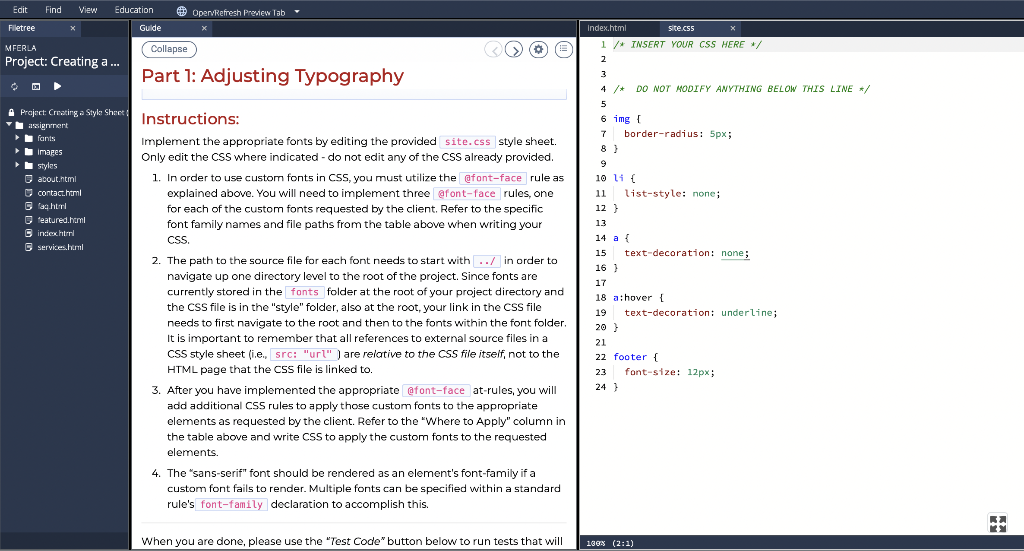The height and width of the screenshot is (551, 1024).
Task: Go to next guide page arrow
Action: [x=513, y=49]
